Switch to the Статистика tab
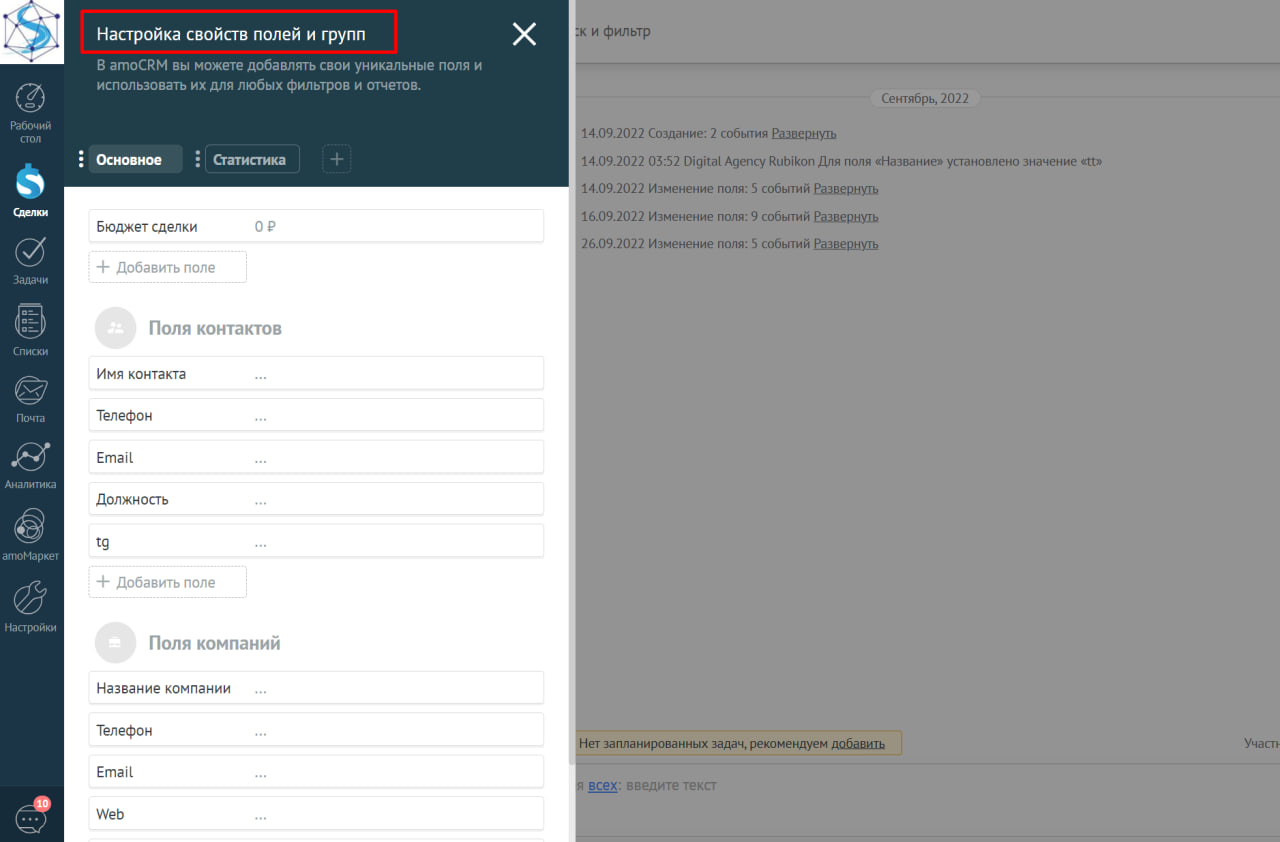The height and width of the screenshot is (842, 1280). click(x=252, y=159)
